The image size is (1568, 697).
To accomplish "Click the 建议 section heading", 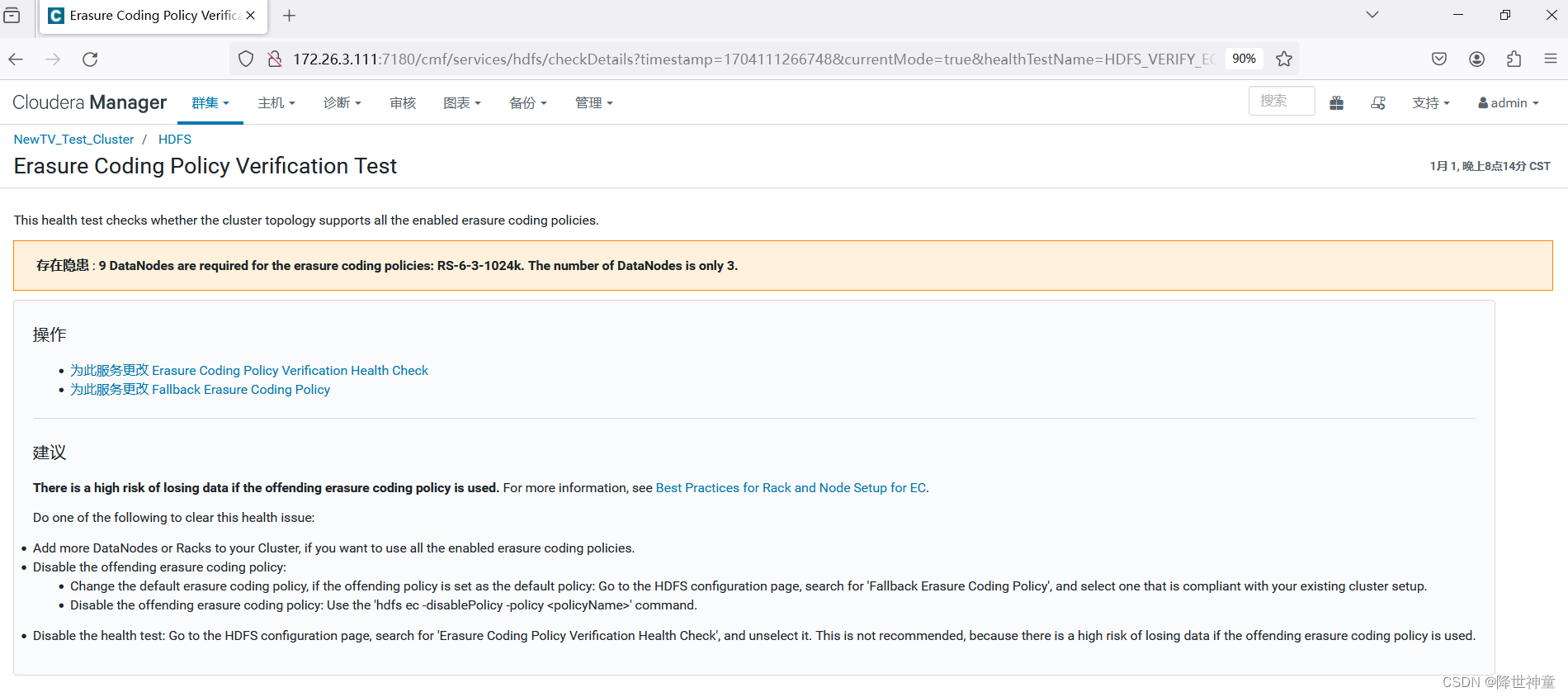I will tap(50, 453).
